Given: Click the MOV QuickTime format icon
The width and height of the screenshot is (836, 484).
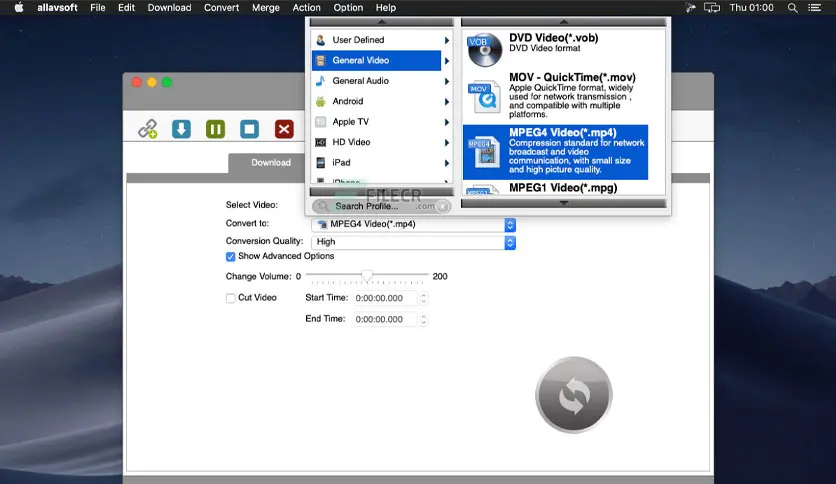Looking at the screenshot, I should pos(484,96).
